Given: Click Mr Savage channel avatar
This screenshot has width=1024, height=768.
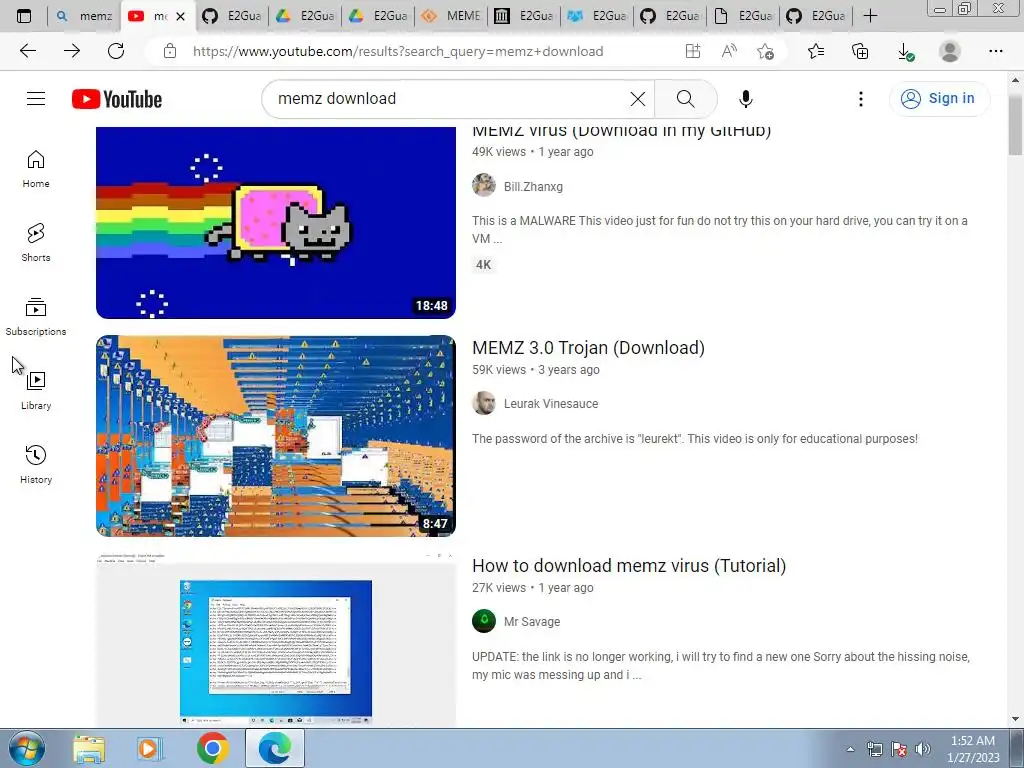Looking at the screenshot, I should (484, 621).
